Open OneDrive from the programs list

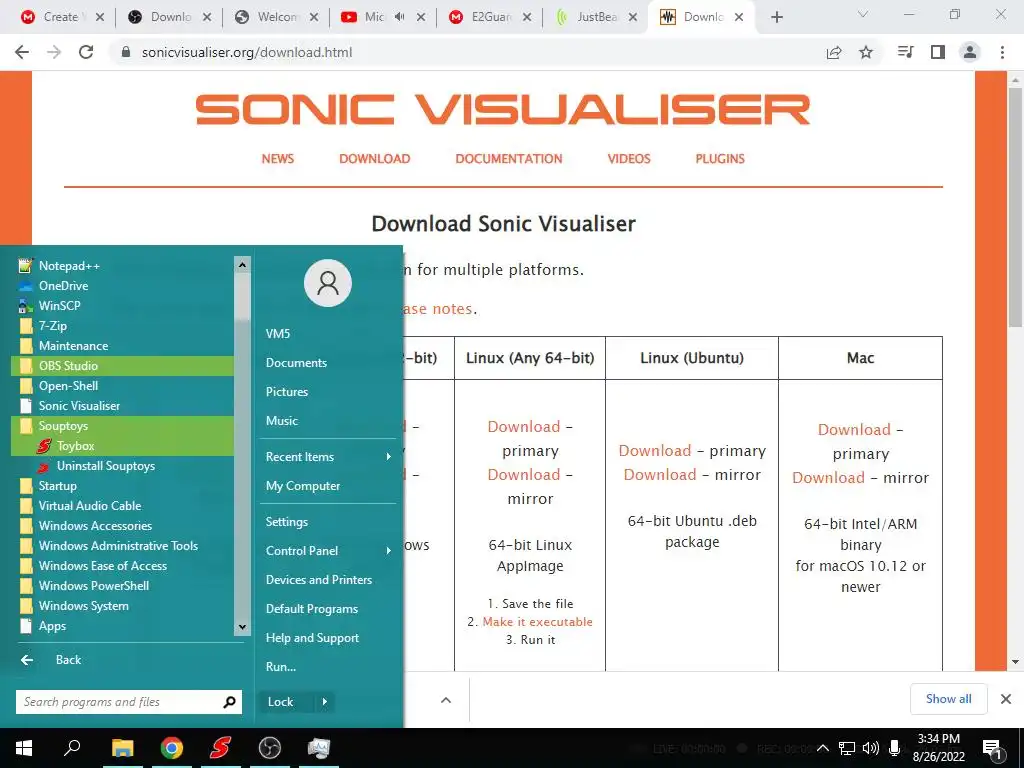coord(122,285)
